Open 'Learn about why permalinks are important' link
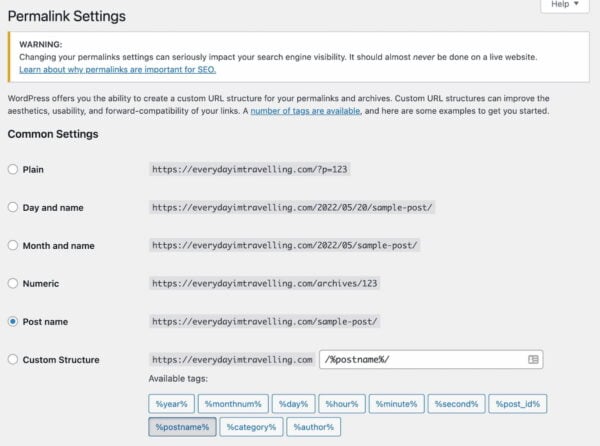The width and height of the screenshot is (600, 446). pos(117,69)
